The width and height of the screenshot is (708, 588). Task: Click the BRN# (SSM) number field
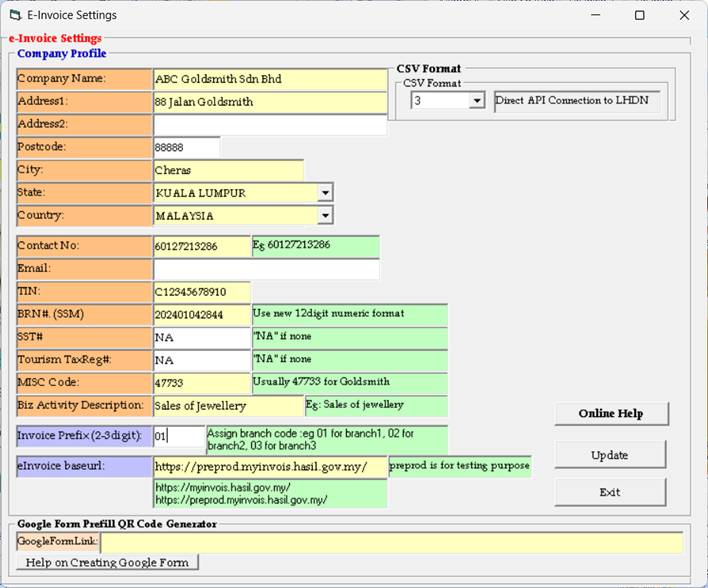(x=201, y=315)
